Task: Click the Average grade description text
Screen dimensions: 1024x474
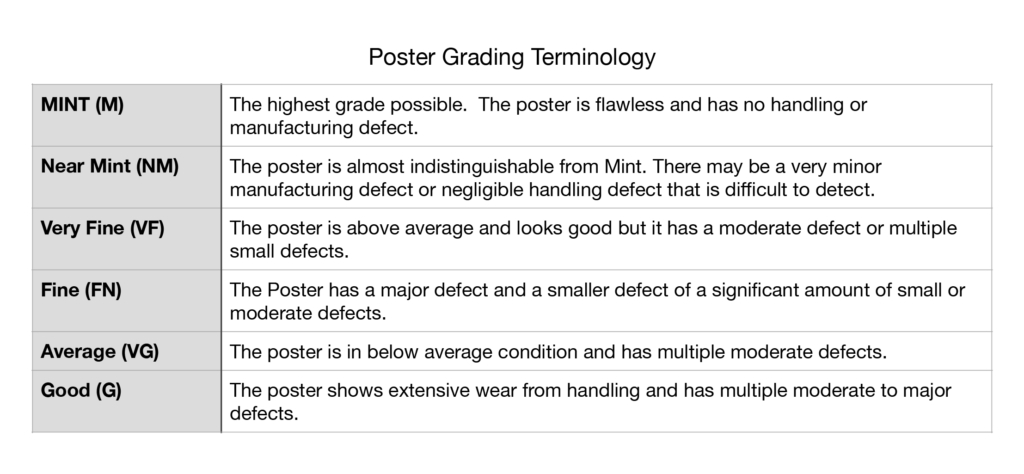Action: point(558,352)
